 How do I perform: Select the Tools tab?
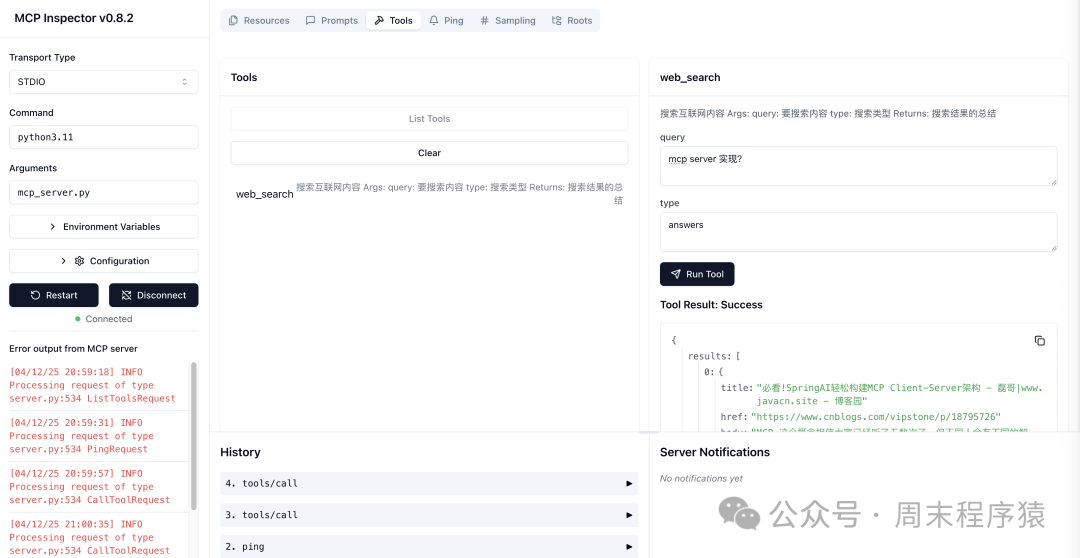pyautogui.click(x=393, y=21)
